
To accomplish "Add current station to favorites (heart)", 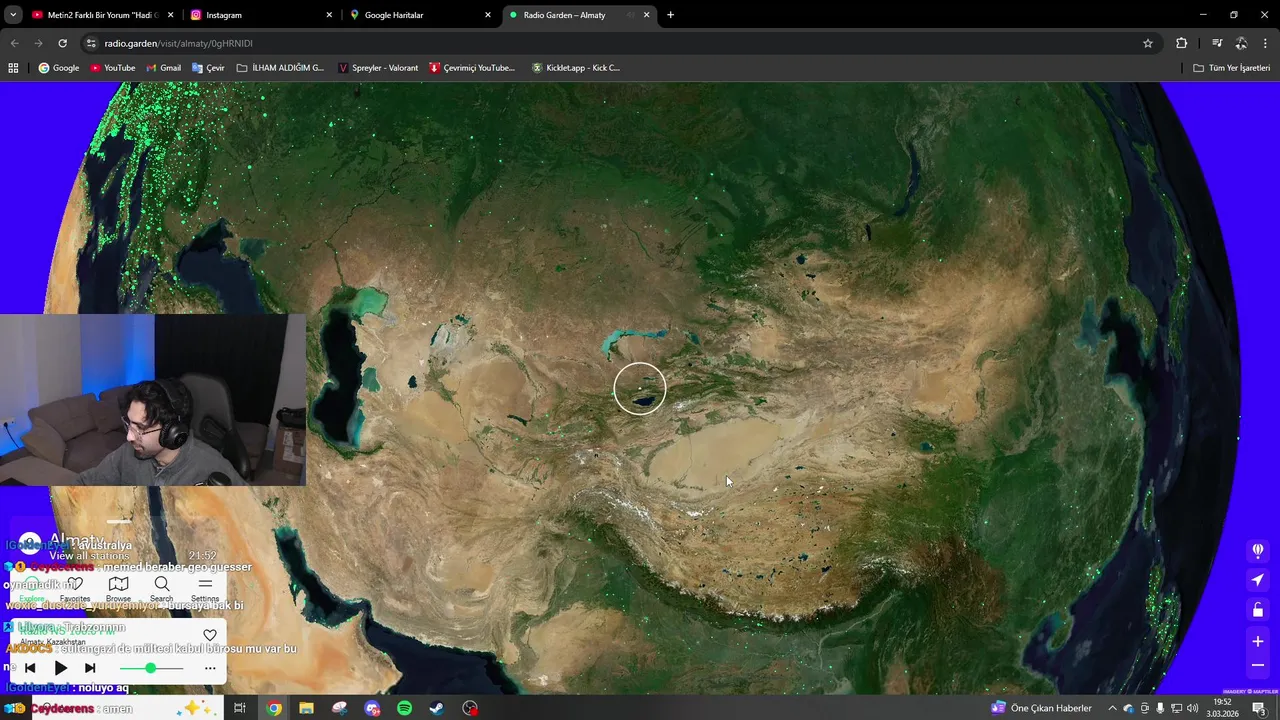I will (x=210, y=635).
